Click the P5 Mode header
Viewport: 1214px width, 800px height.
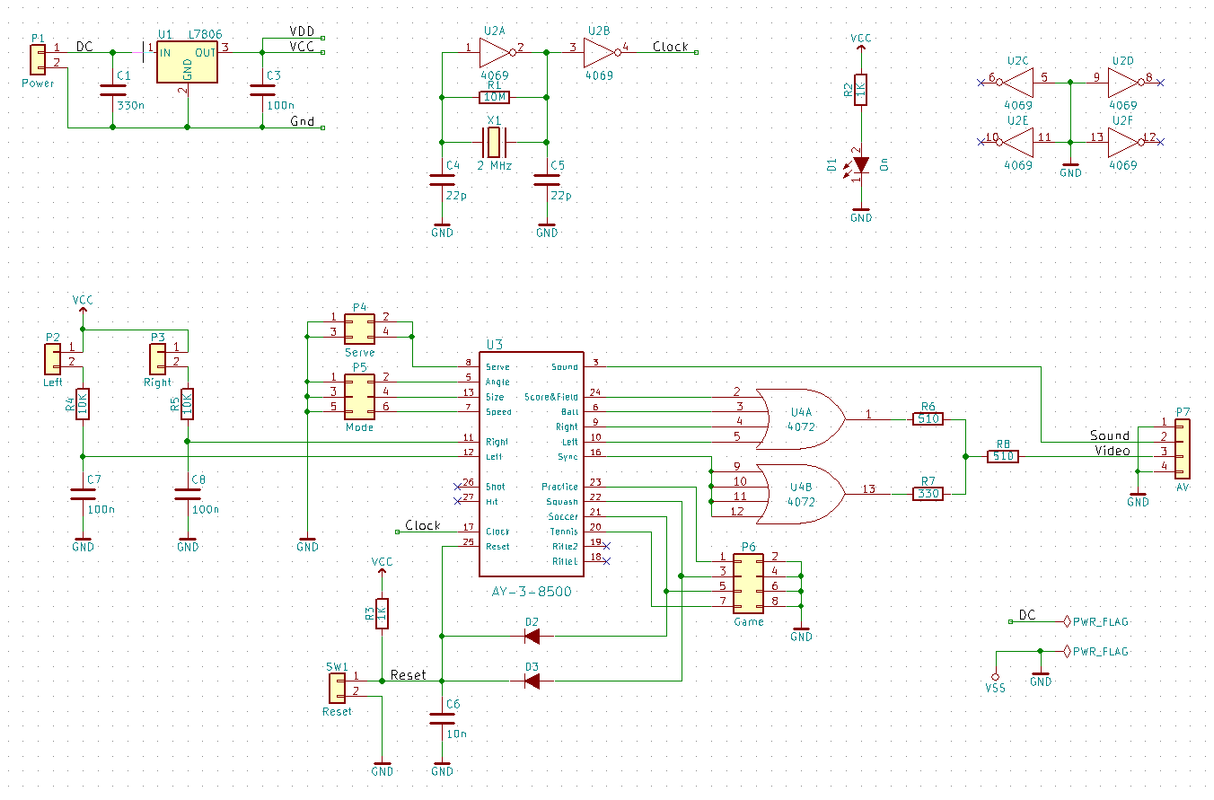pyautogui.click(x=359, y=395)
